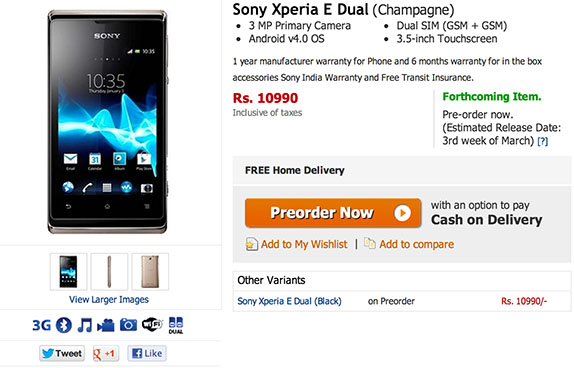Screen dimensions: 574x368
Task: Click the wishlist star icon
Action: click(251, 244)
